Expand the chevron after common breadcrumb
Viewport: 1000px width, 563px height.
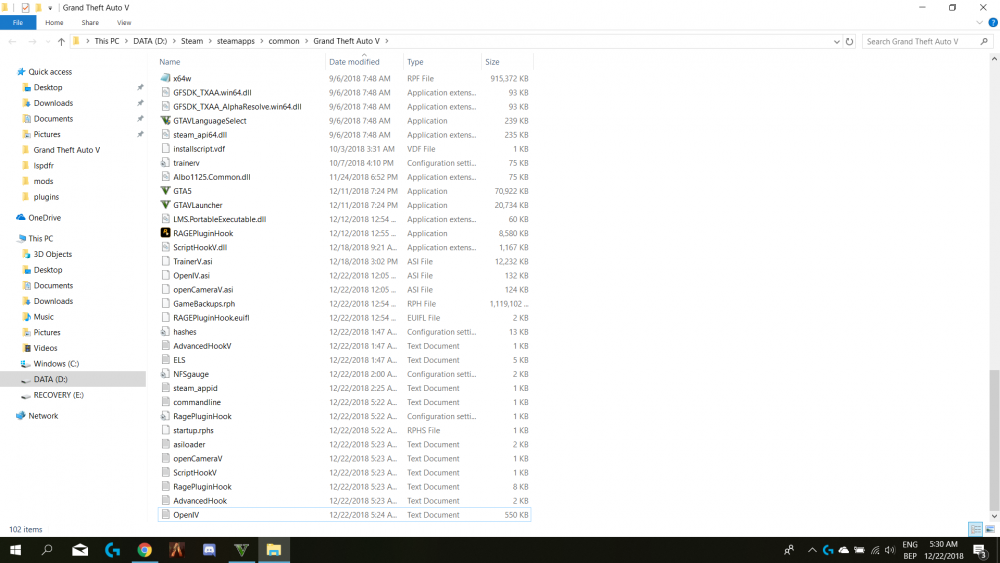click(x=306, y=41)
